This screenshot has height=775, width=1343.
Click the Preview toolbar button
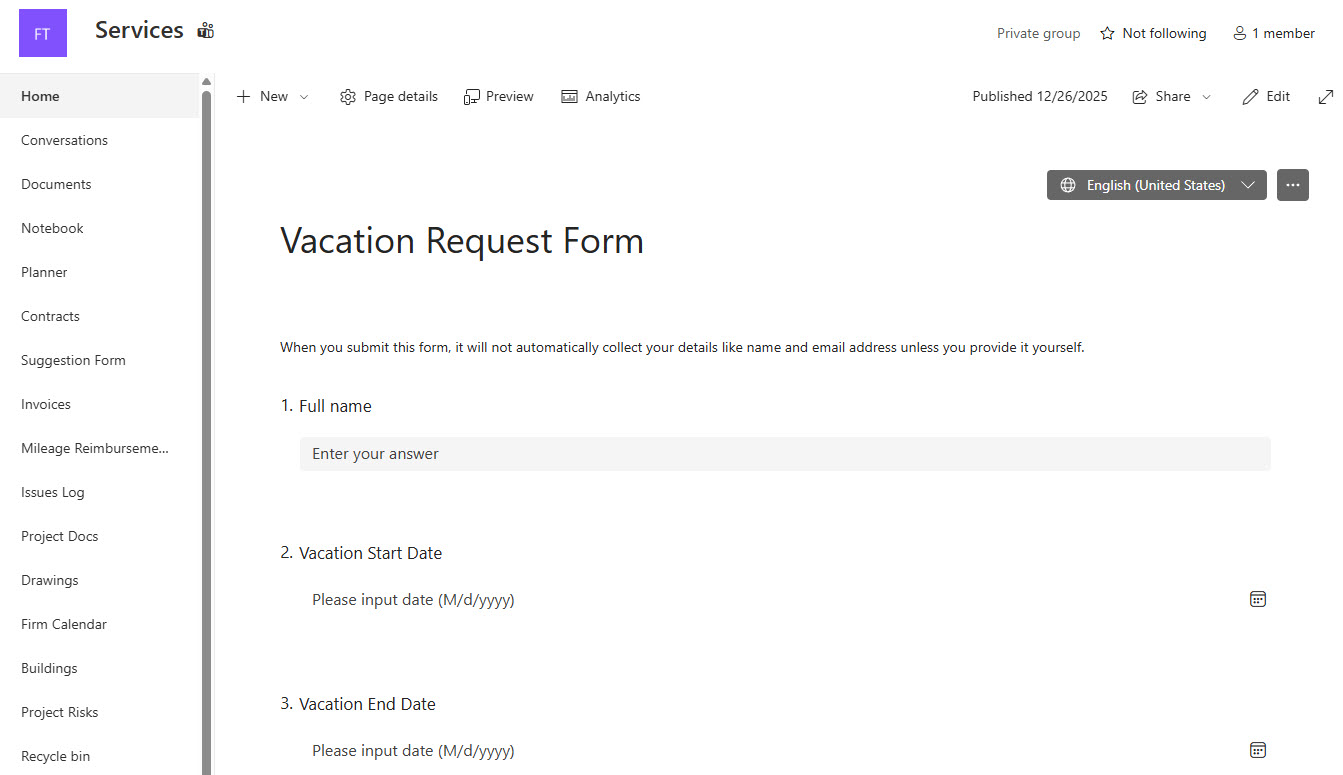(499, 97)
